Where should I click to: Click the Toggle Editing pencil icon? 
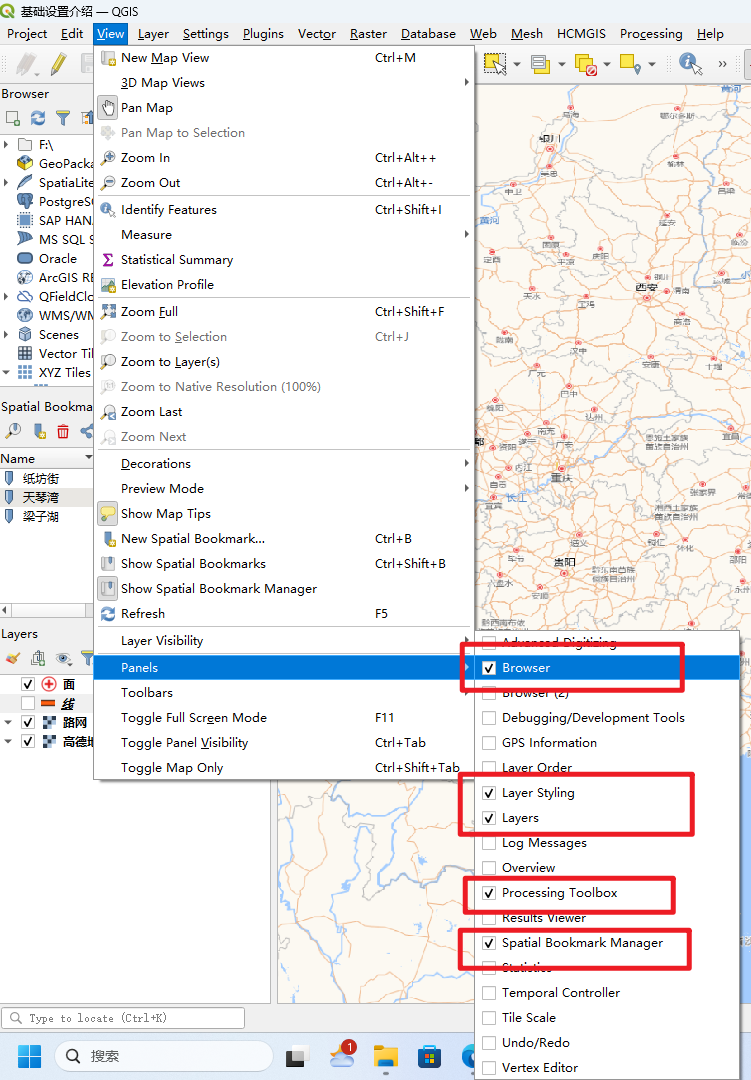pyautogui.click(x=58, y=64)
